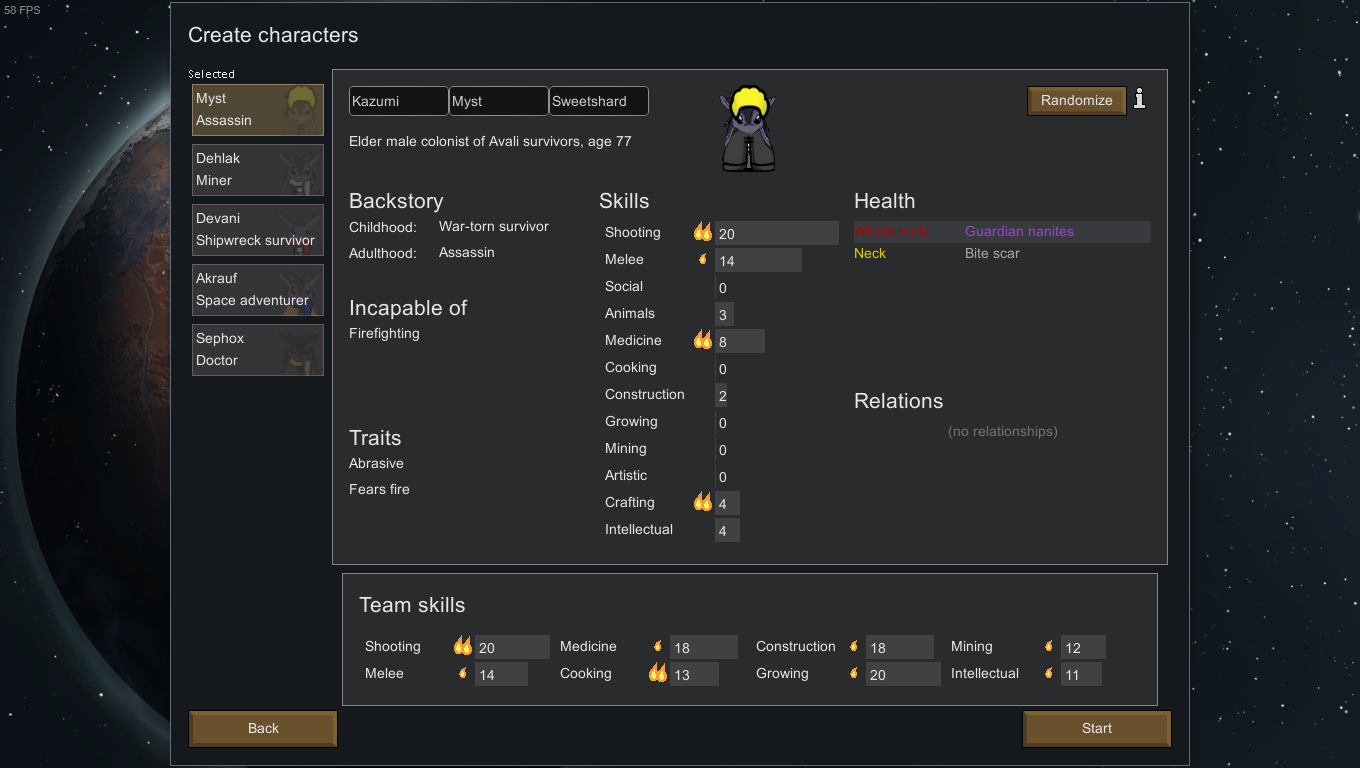This screenshot has width=1360, height=768.
Task: Click the Team skills Shooting flame icon
Action: coord(463,646)
